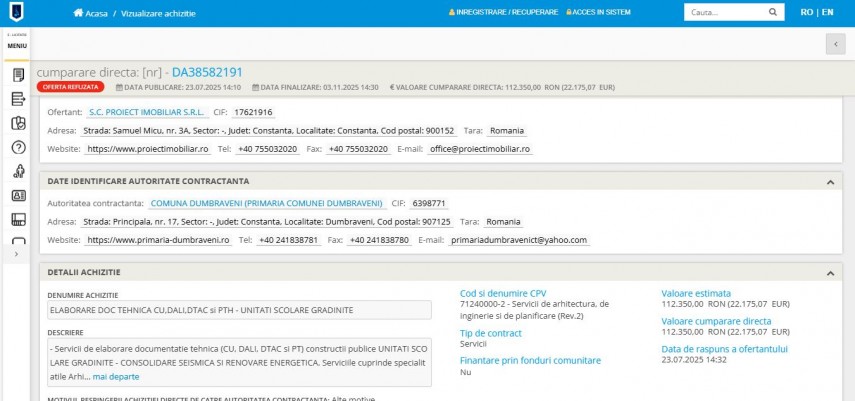Image resolution: width=855 pixels, height=401 pixels.
Task: Click the panel layout icon in sidebar
Action: (18, 220)
